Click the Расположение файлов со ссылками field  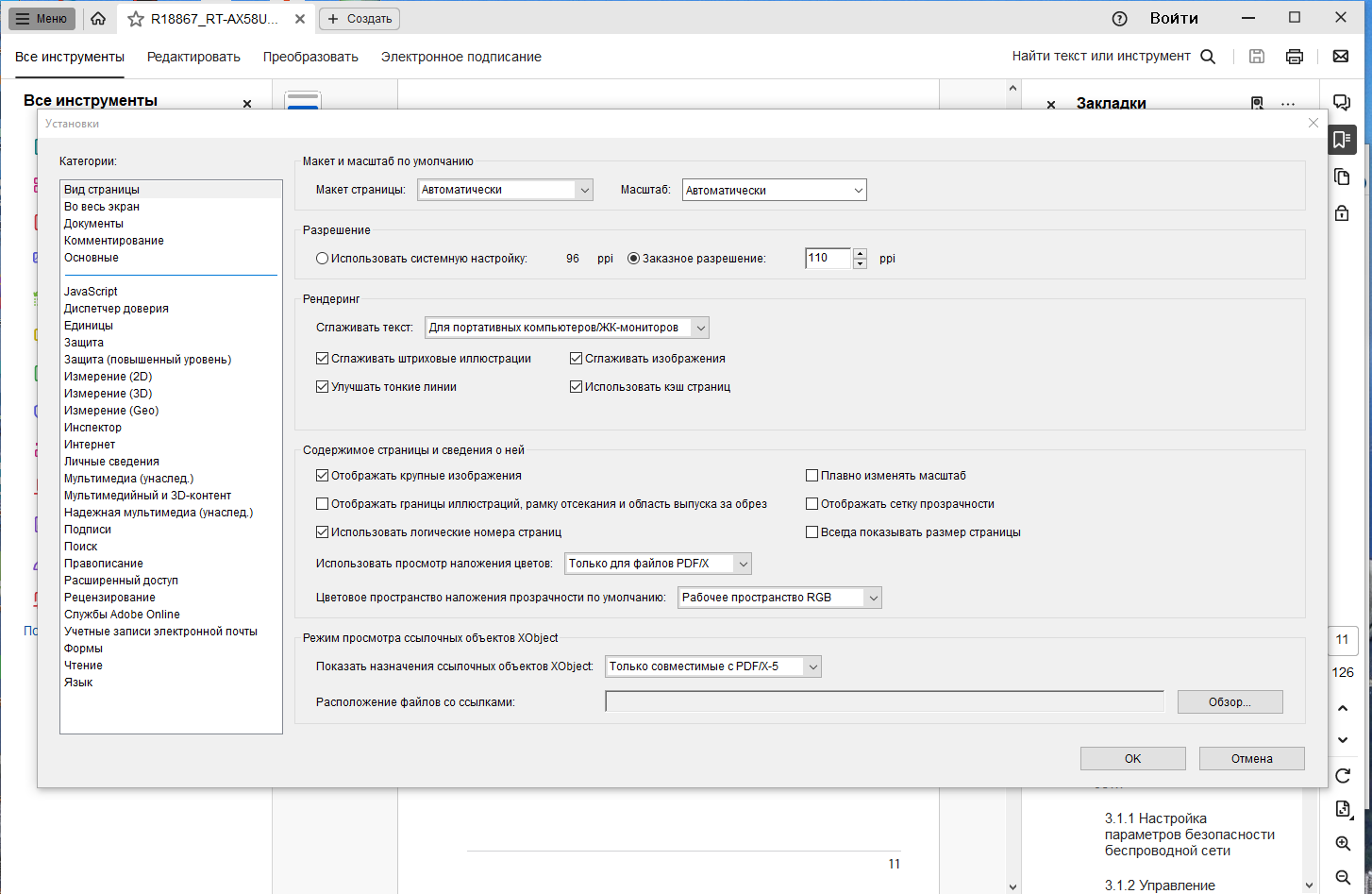(884, 701)
